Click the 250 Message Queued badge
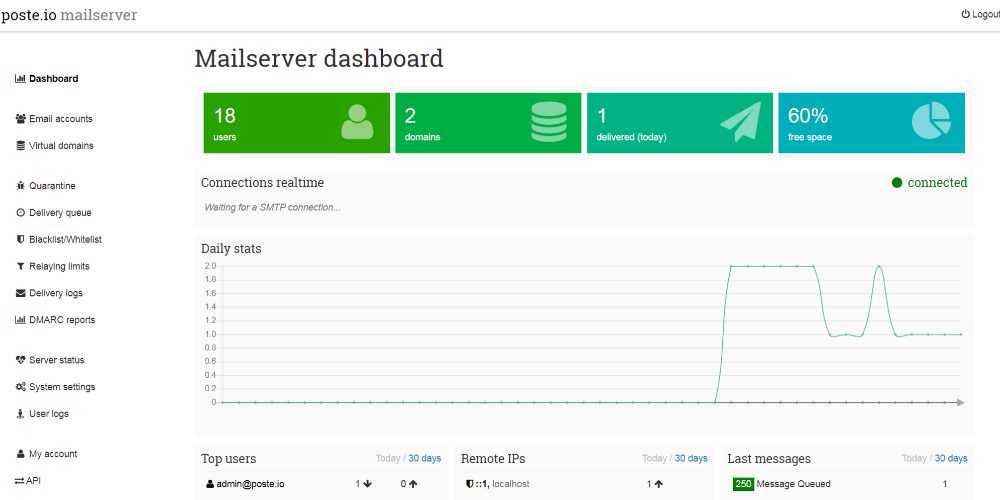Viewport: 1000px width, 500px height. tap(743, 484)
